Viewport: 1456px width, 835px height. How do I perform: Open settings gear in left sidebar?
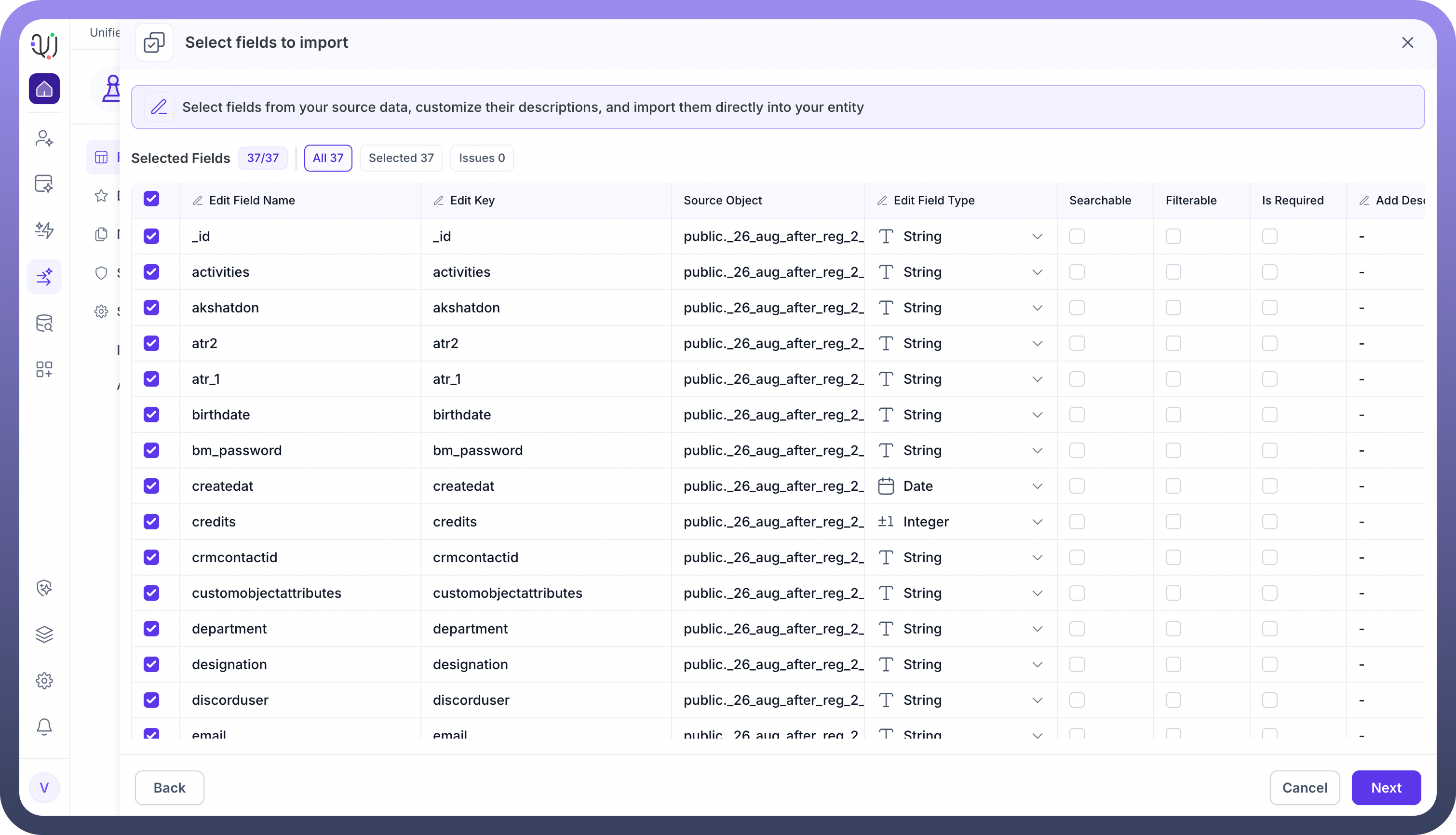tap(44, 681)
